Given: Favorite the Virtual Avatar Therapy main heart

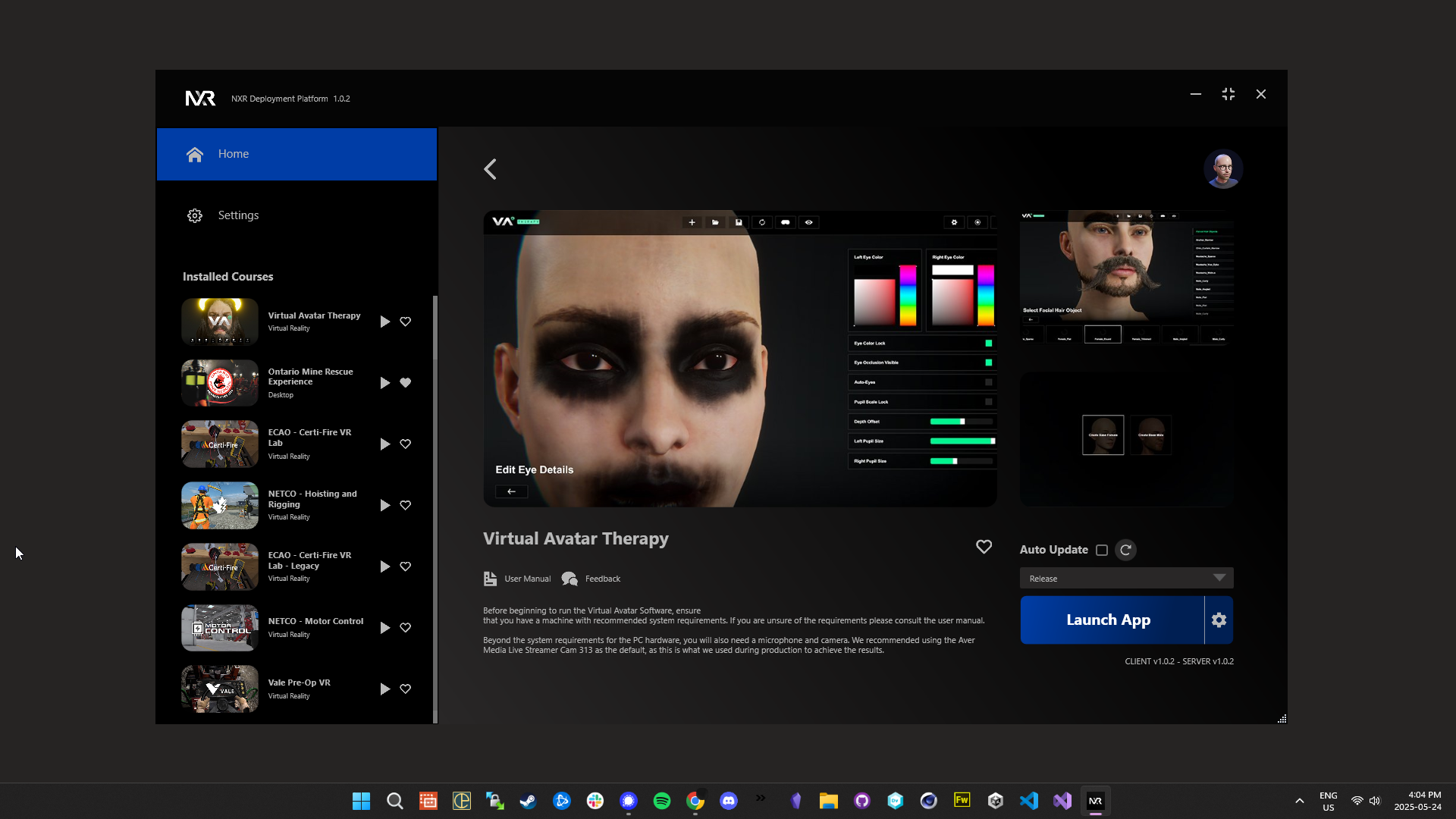Looking at the screenshot, I should coord(984,547).
